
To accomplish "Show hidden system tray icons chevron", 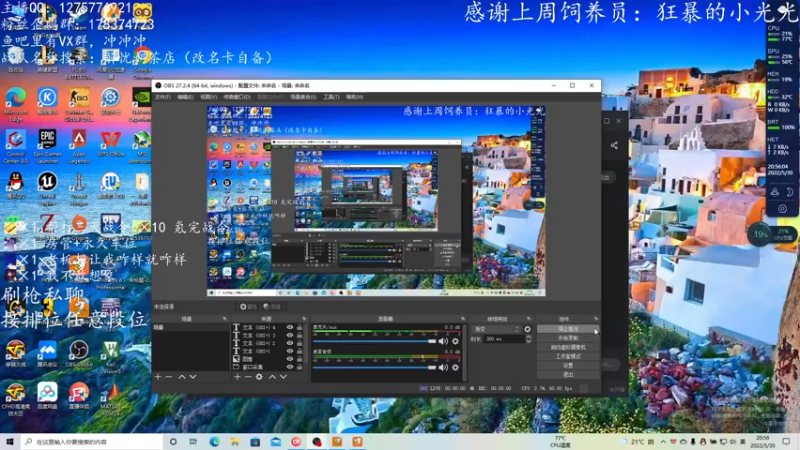I will pyautogui.click(x=663, y=441).
